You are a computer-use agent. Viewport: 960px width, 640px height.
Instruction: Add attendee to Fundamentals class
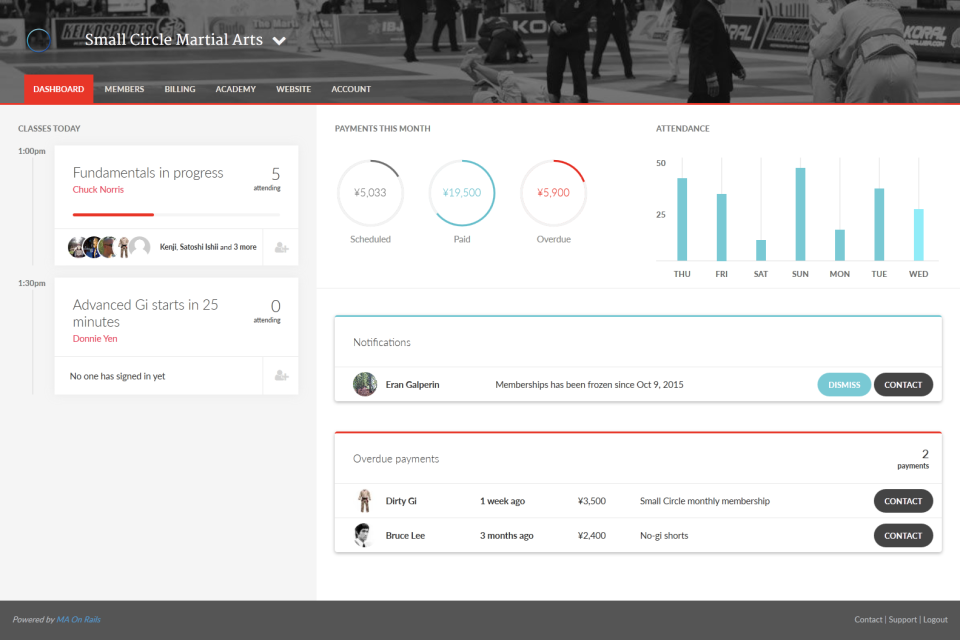[x=281, y=247]
